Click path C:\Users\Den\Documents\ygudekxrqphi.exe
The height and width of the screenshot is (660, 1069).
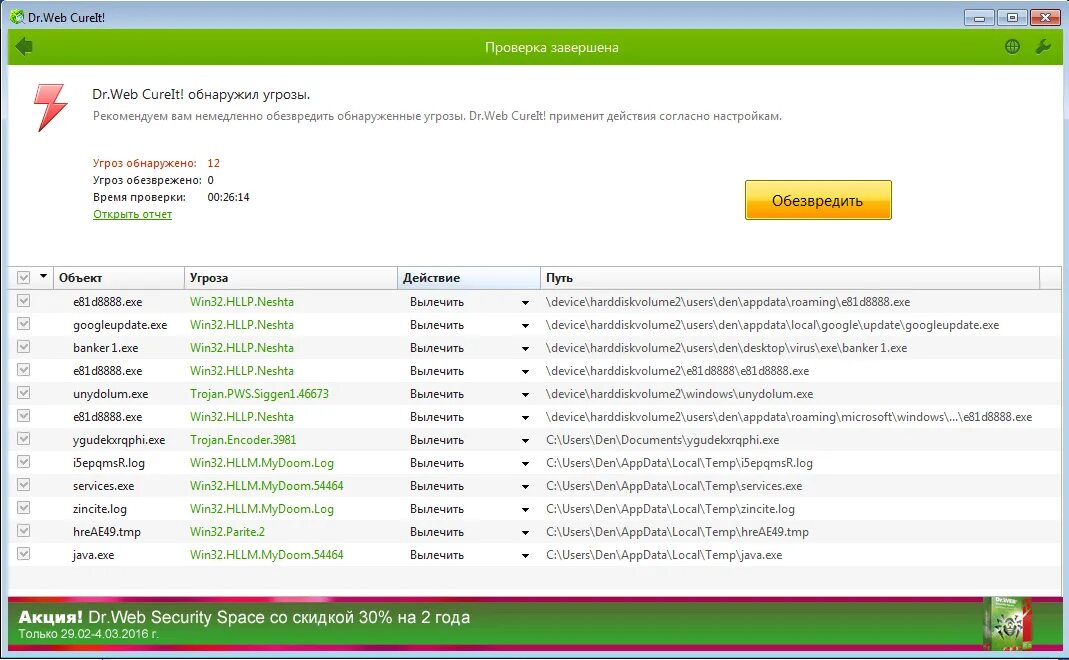(x=663, y=440)
